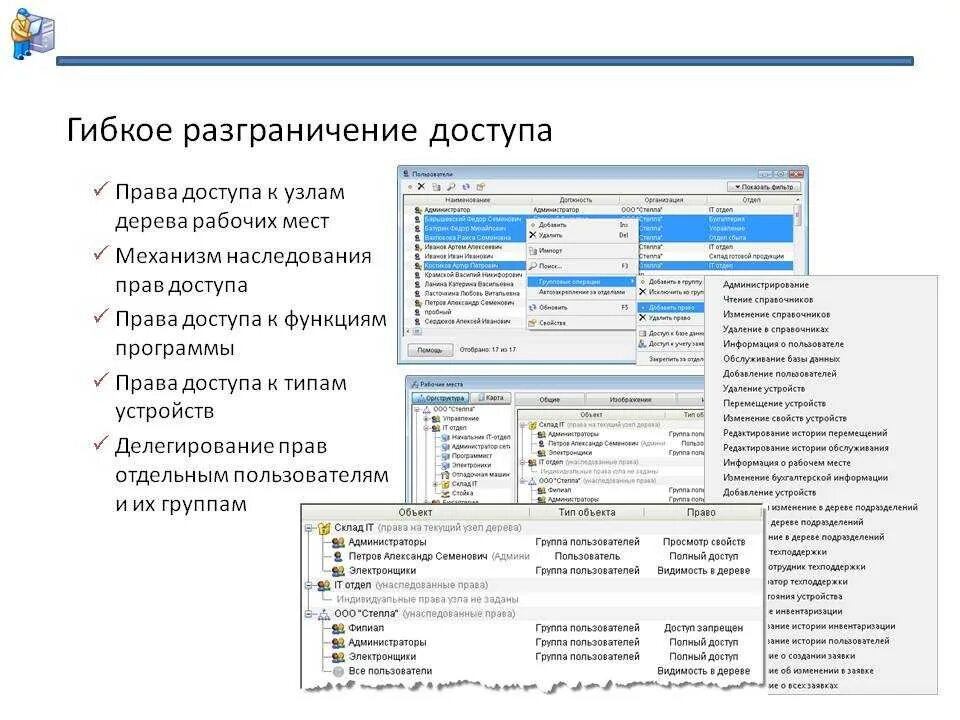Select user row Иванов Артем Алексеевич

click(x=463, y=247)
